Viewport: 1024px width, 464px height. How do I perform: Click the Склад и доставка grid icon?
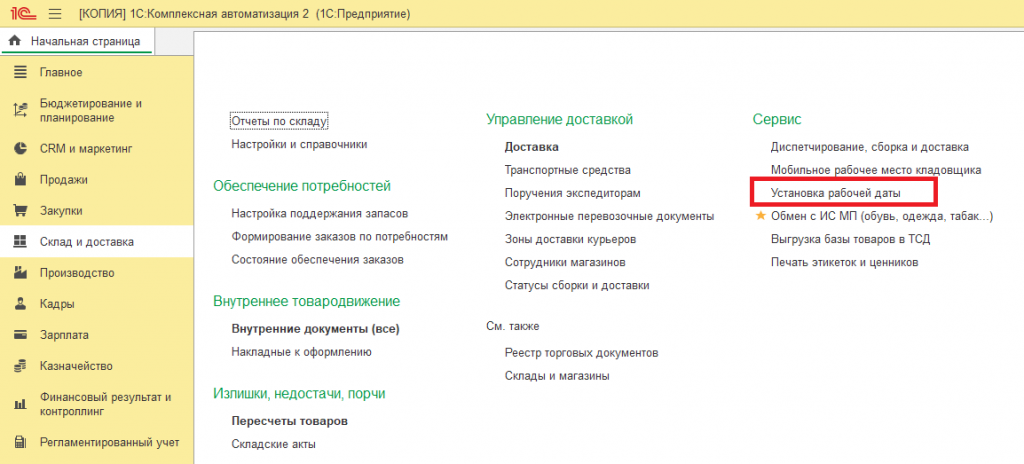click(x=20, y=242)
